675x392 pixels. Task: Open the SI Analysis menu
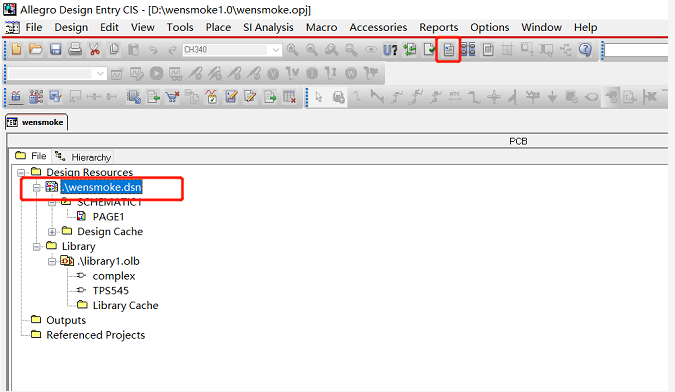click(x=268, y=28)
